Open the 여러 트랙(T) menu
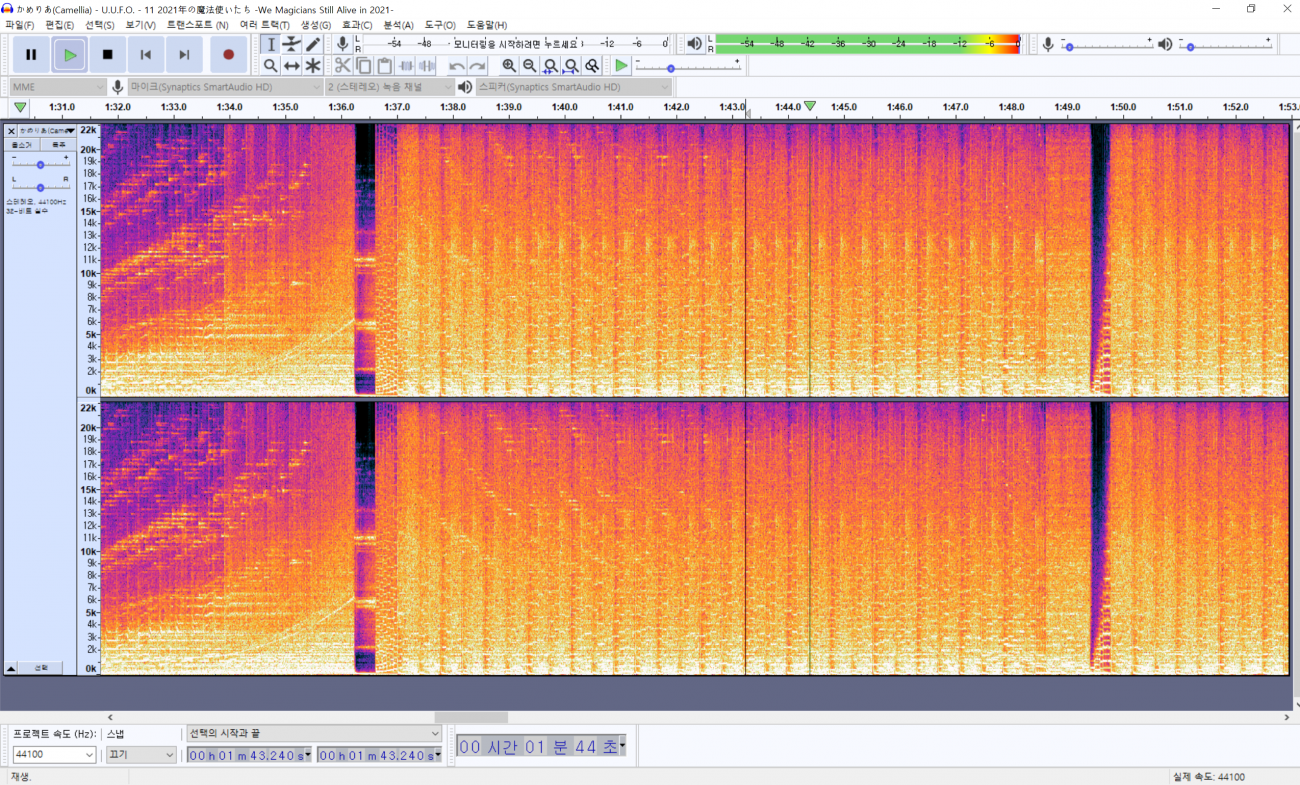The height and width of the screenshot is (785, 1300). pos(264,24)
